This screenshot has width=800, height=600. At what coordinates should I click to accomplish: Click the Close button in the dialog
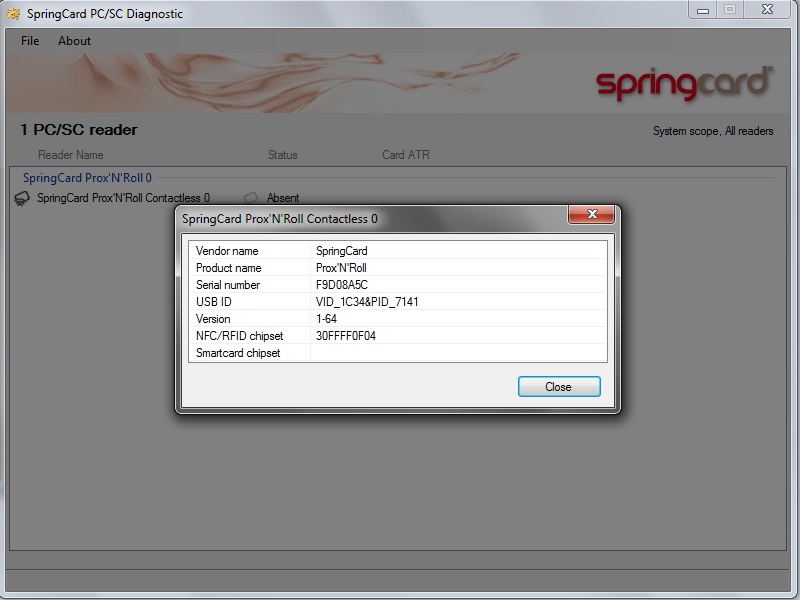click(559, 387)
